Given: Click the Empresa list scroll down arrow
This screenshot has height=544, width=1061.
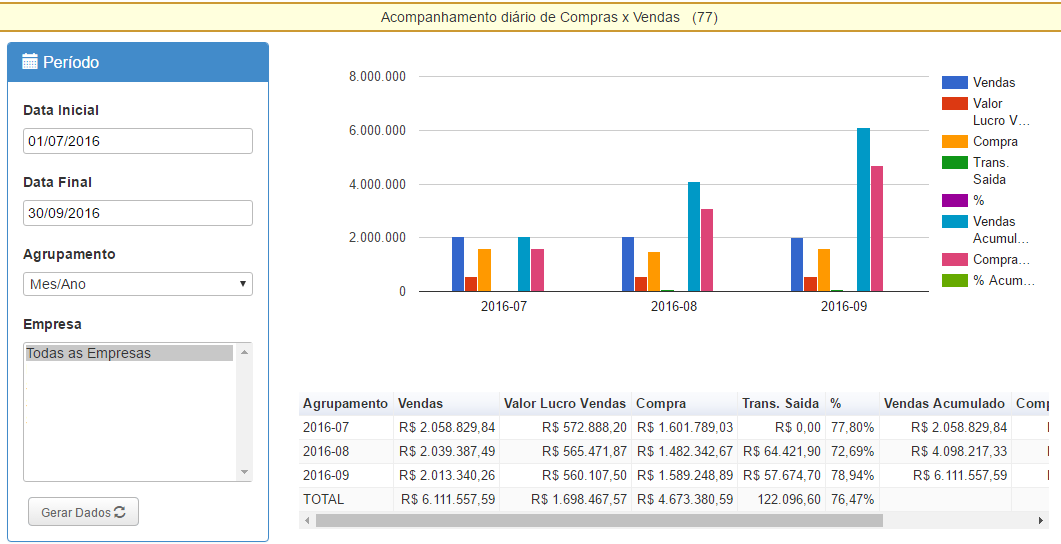Looking at the screenshot, I should click(245, 472).
